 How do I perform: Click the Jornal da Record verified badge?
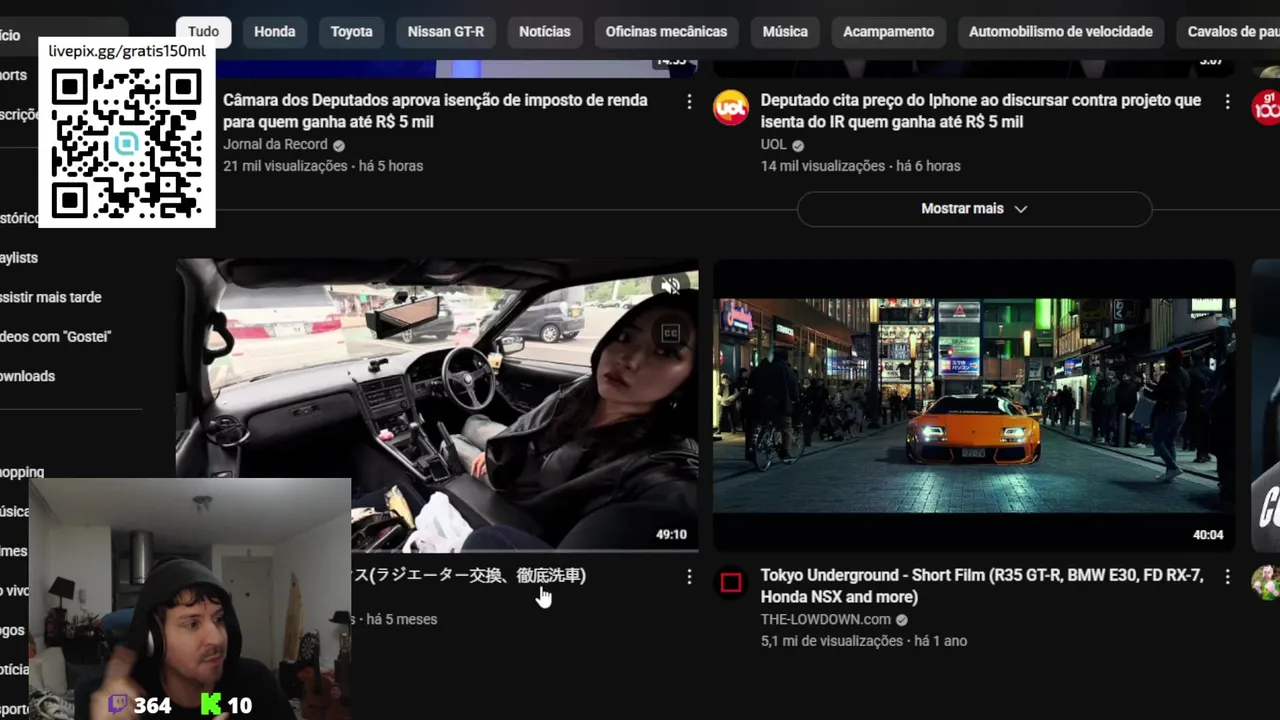(x=339, y=145)
